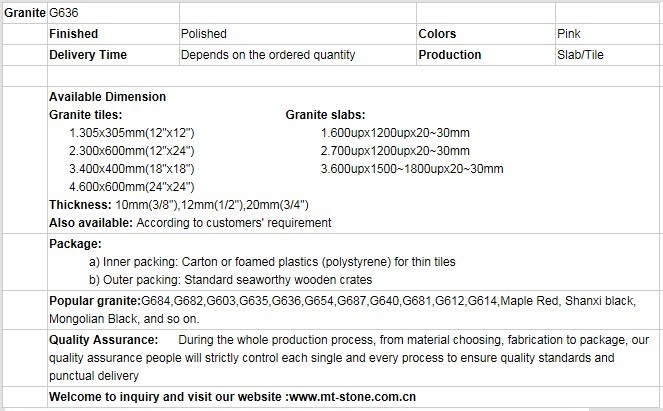Select the 700upx1200up slab dimension line

coord(395,151)
